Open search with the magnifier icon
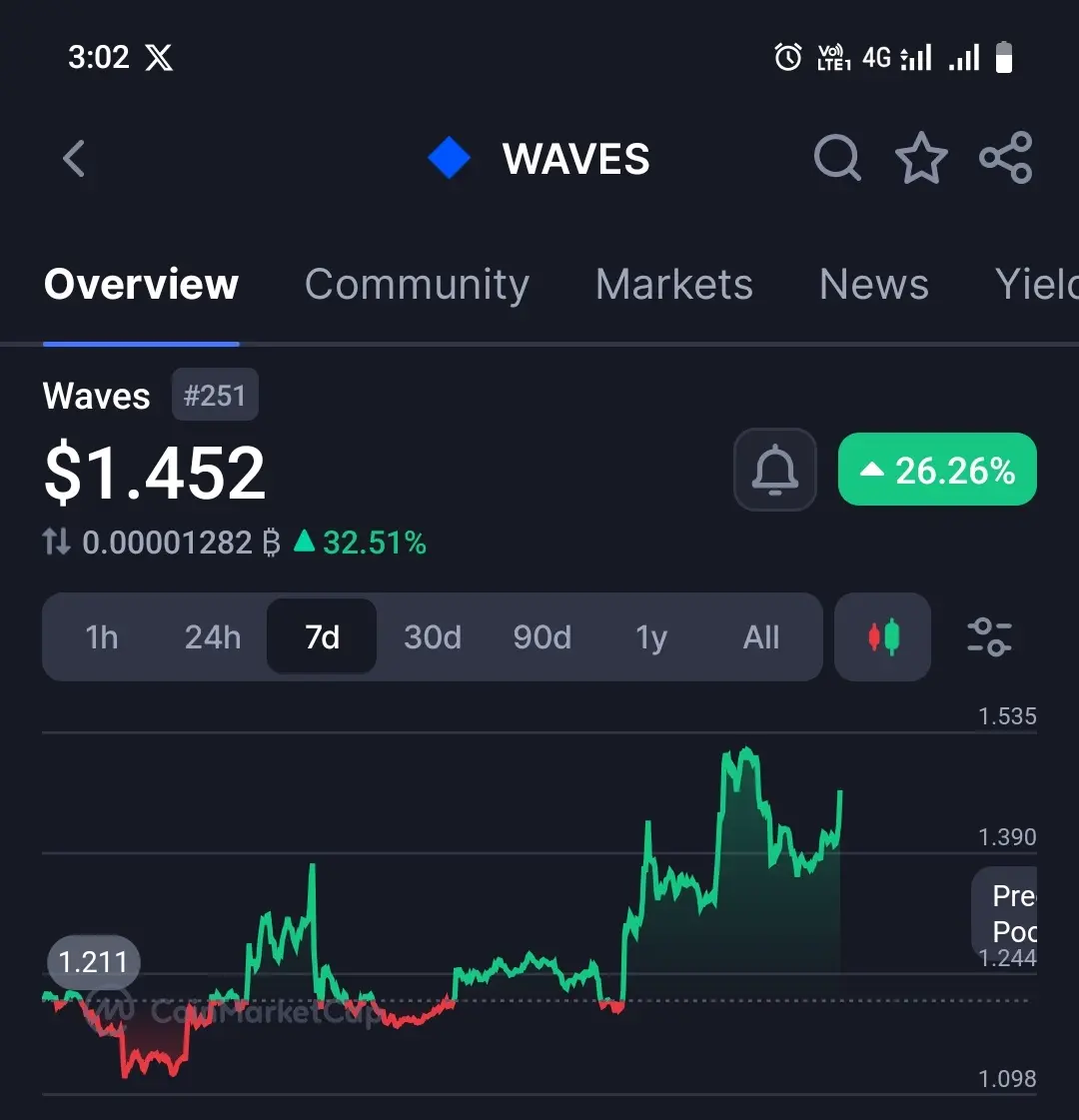 837,157
